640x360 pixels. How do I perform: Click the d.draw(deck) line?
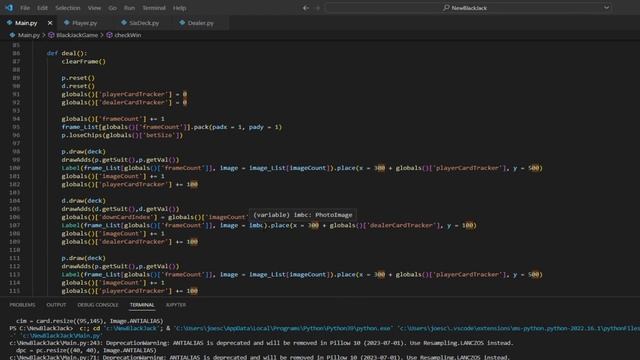pos(84,201)
